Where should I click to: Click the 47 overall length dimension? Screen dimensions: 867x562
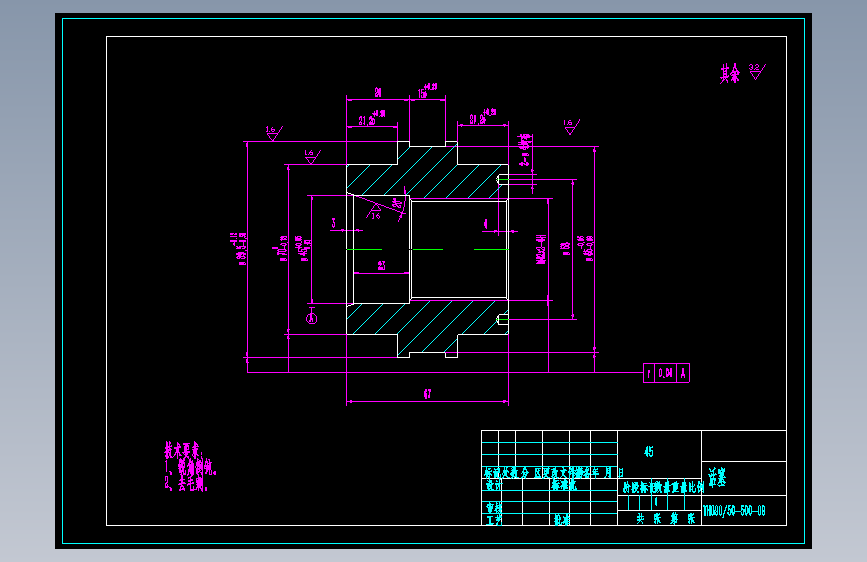pyautogui.click(x=427, y=394)
